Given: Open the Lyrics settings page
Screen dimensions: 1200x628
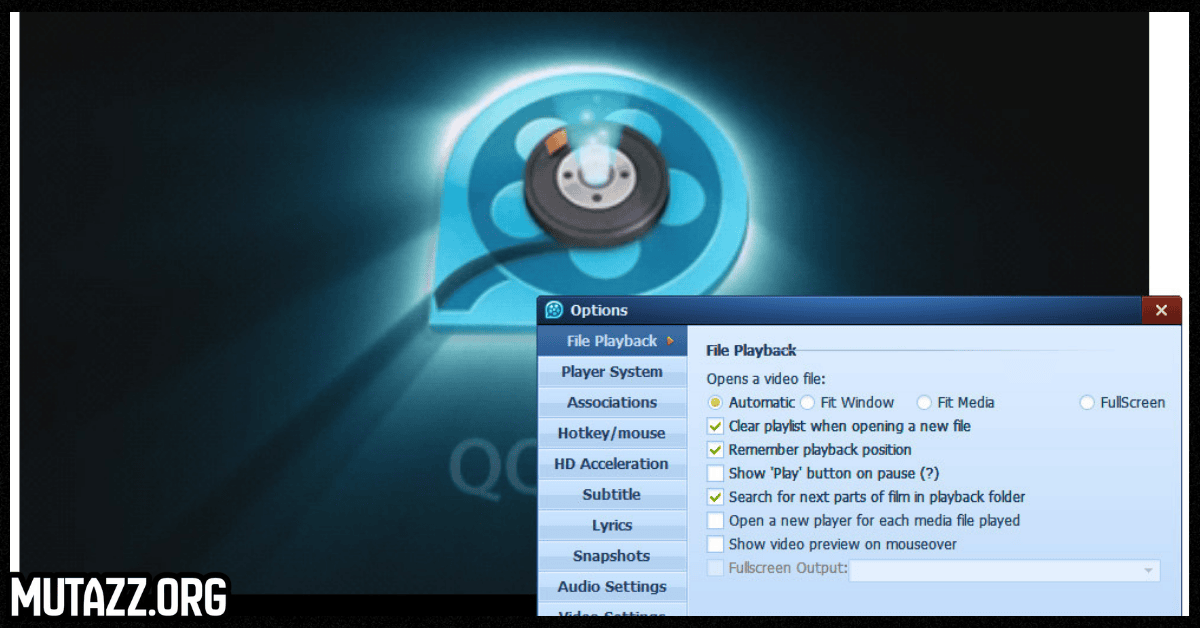Looking at the screenshot, I should click(x=612, y=525).
